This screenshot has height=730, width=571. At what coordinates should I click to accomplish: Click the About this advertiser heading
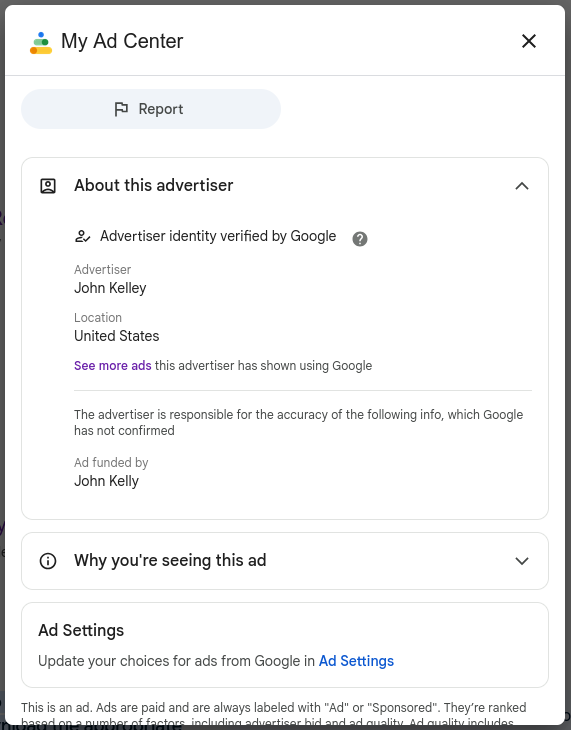[x=154, y=185]
